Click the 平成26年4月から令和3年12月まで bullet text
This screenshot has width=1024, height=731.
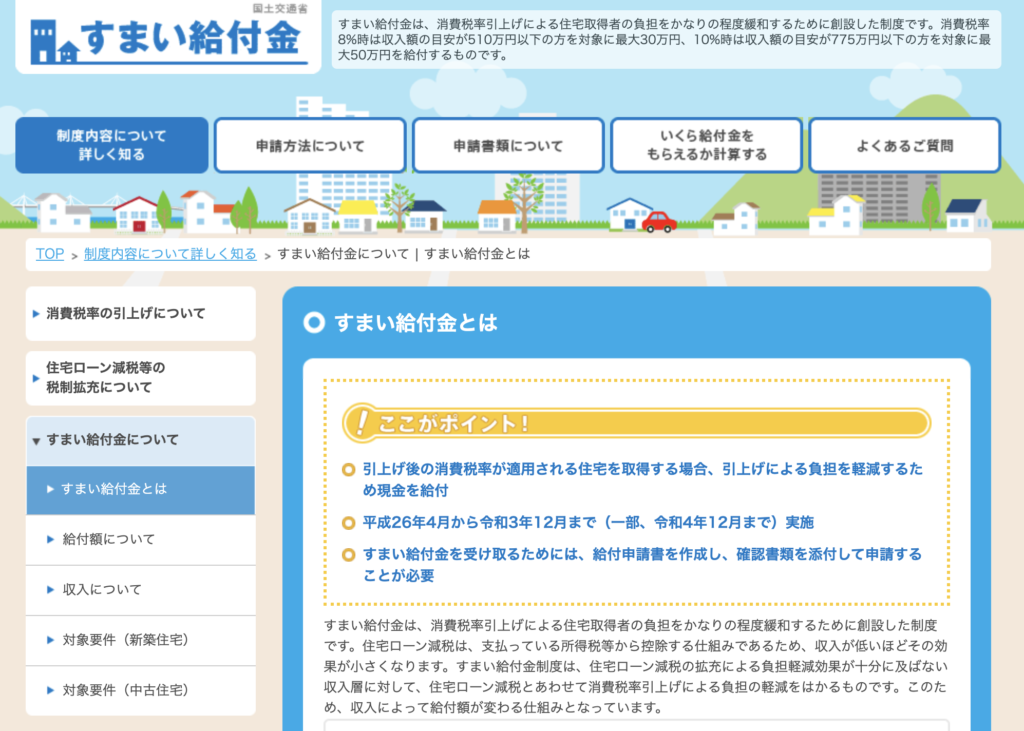(588, 523)
